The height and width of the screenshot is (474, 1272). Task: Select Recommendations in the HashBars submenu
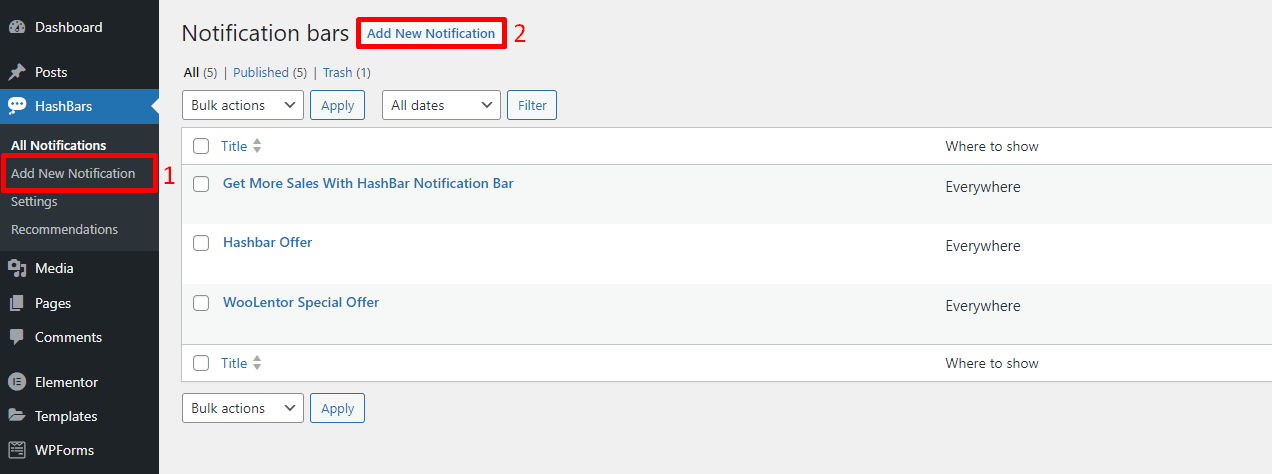(x=64, y=229)
